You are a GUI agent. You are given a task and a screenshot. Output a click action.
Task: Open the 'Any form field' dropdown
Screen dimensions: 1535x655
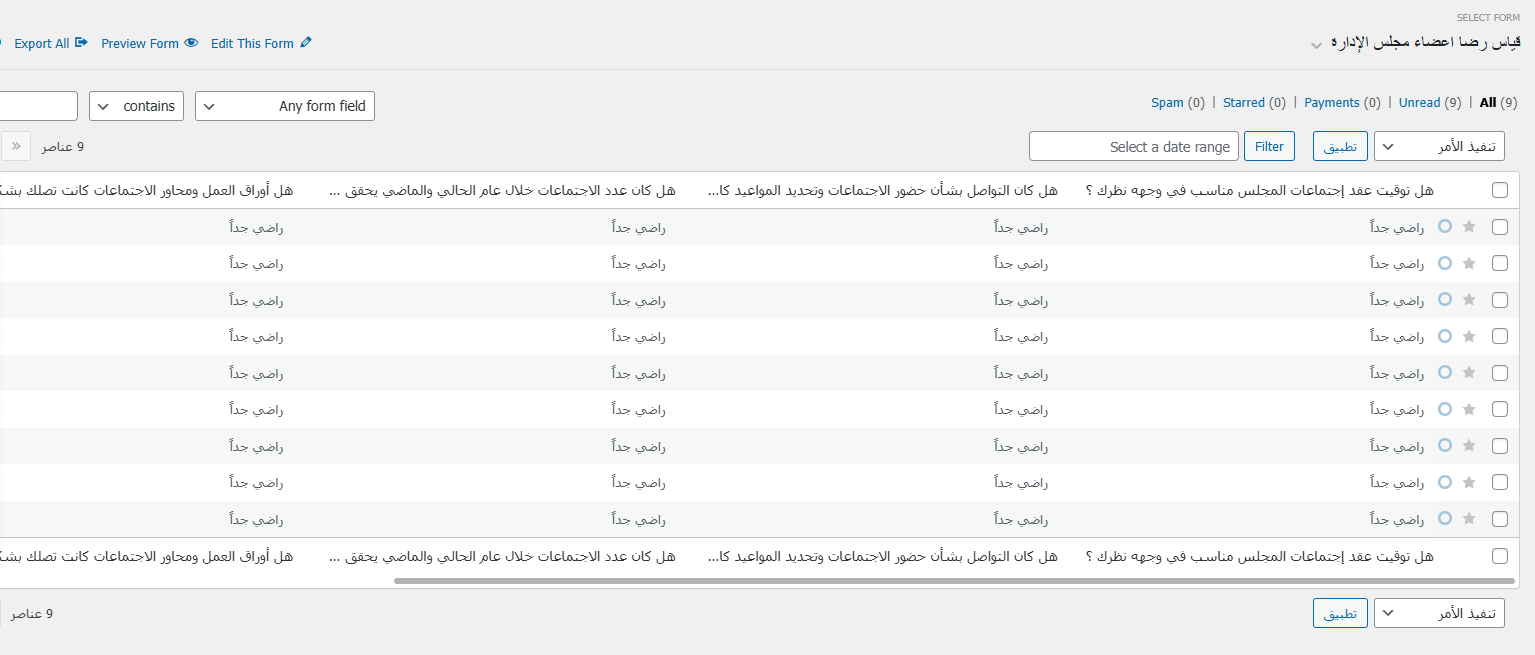tap(285, 106)
